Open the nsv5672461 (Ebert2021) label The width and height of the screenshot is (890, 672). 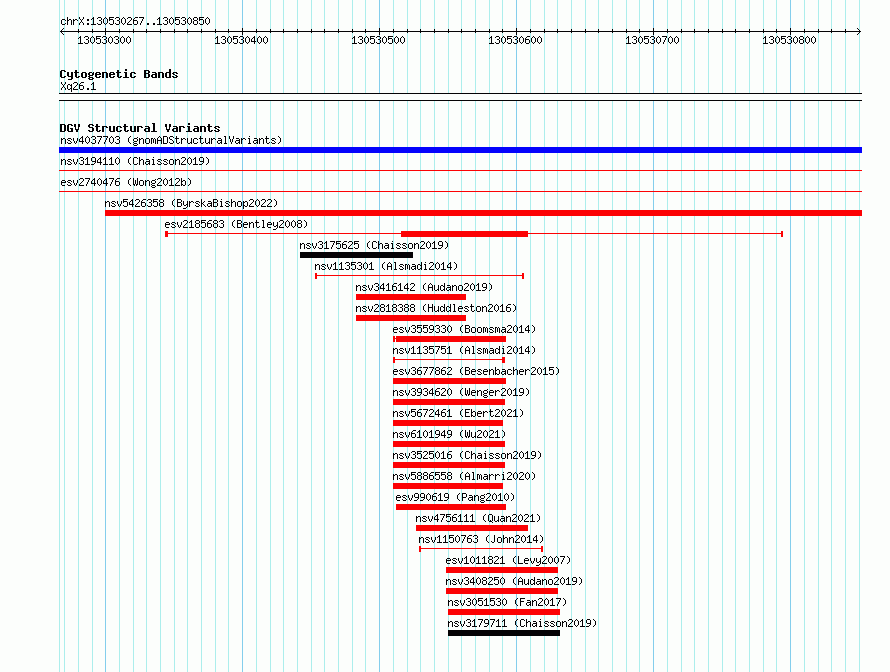(458, 413)
